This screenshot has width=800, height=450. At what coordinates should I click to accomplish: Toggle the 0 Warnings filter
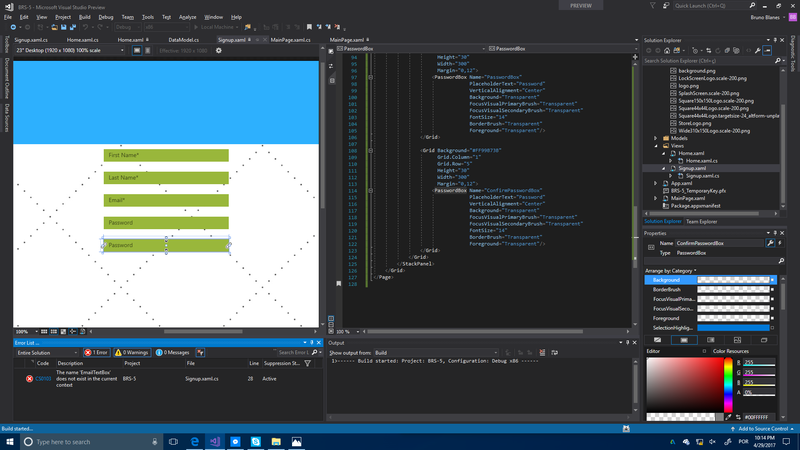tap(133, 353)
